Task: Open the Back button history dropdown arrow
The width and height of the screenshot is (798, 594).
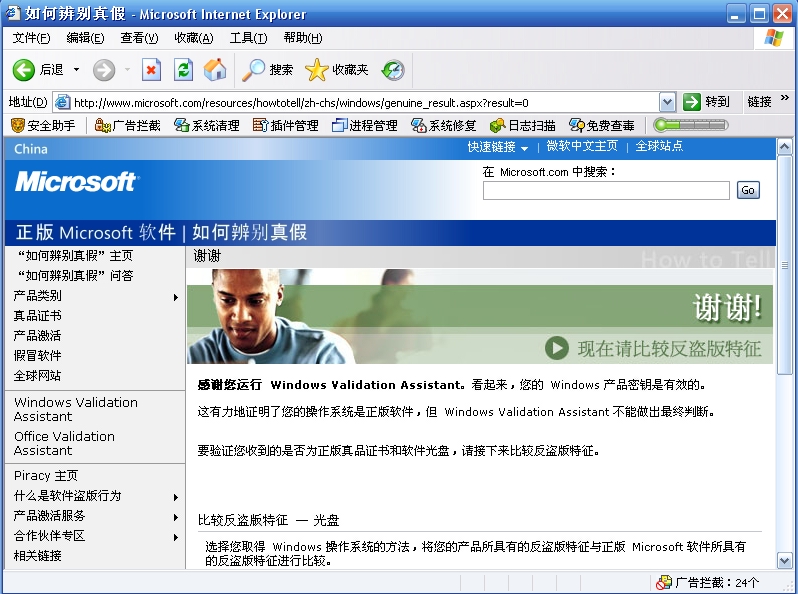Action: (76, 70)
